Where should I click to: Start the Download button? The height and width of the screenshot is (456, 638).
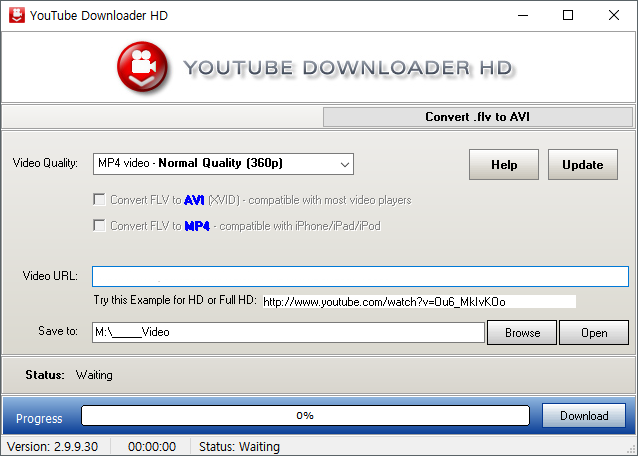[x=584, y=415]
